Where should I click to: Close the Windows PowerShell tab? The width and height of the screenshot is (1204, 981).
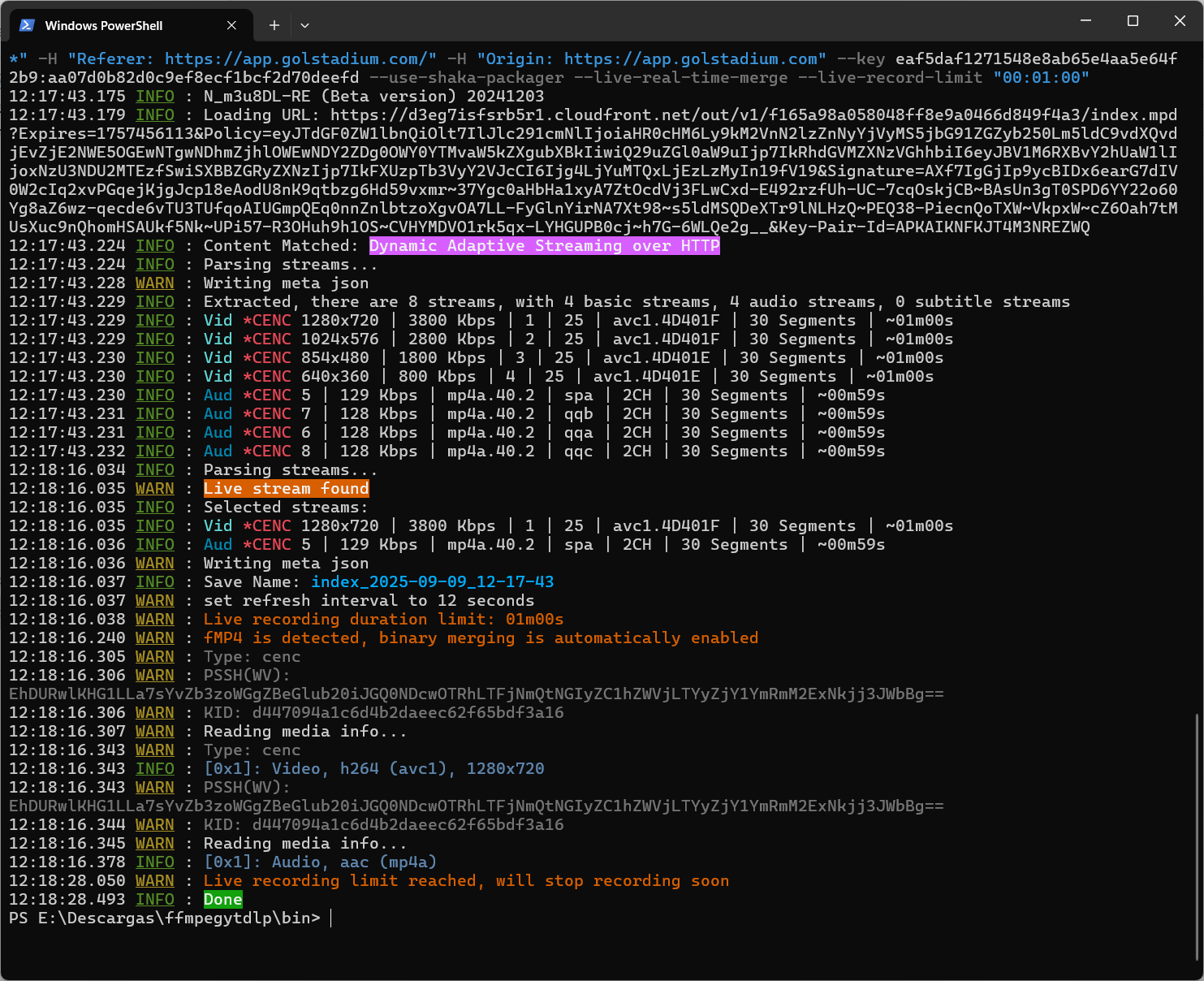pos(231,25)
